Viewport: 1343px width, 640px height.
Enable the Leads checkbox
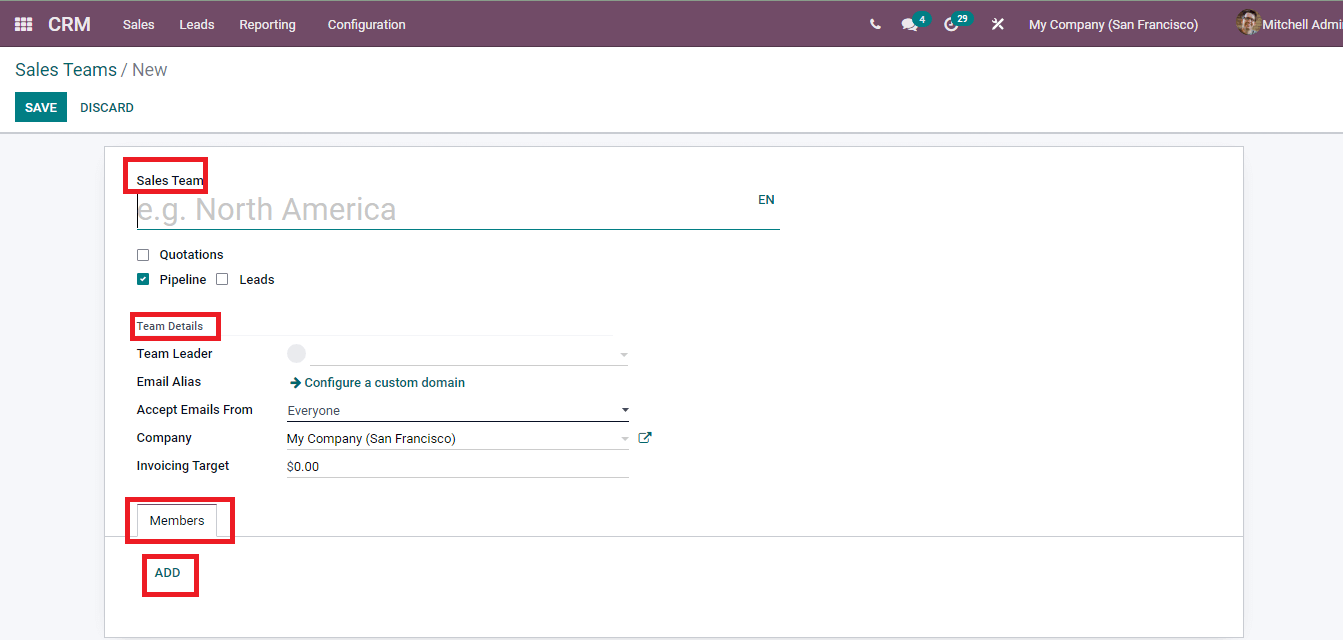[x=223, y=280]
